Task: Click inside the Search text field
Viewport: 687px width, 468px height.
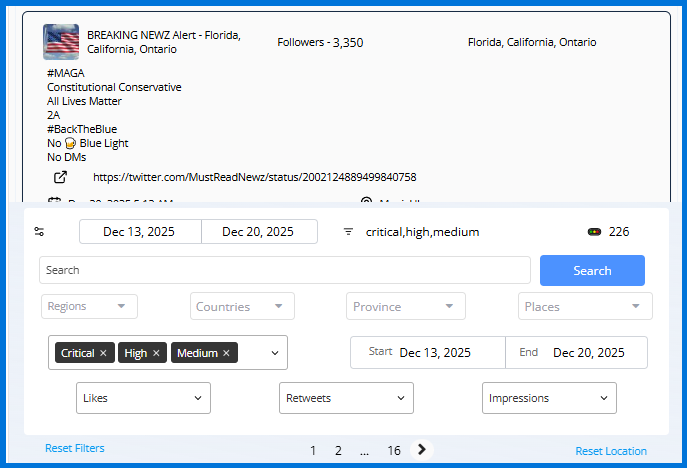Action: [285, 270]
